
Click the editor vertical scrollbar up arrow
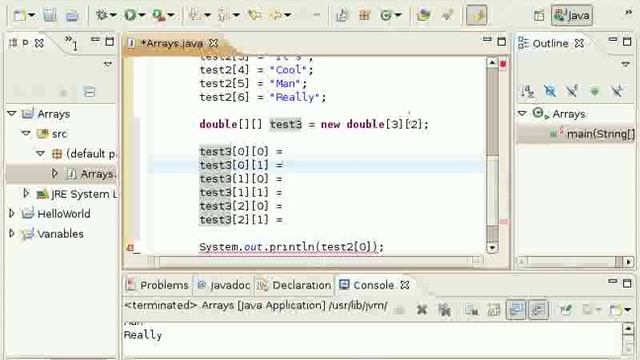492,63
